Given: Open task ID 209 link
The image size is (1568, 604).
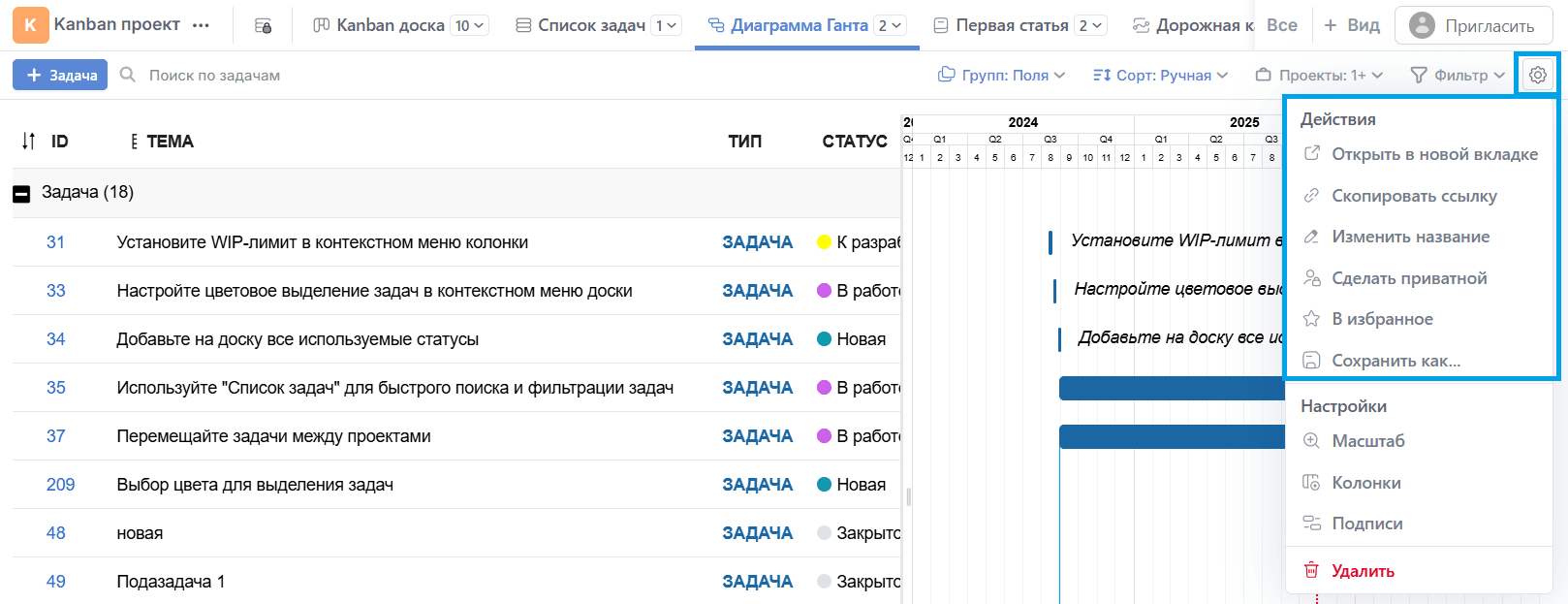Looking at the screenshot, I should [x=60, y=485].
